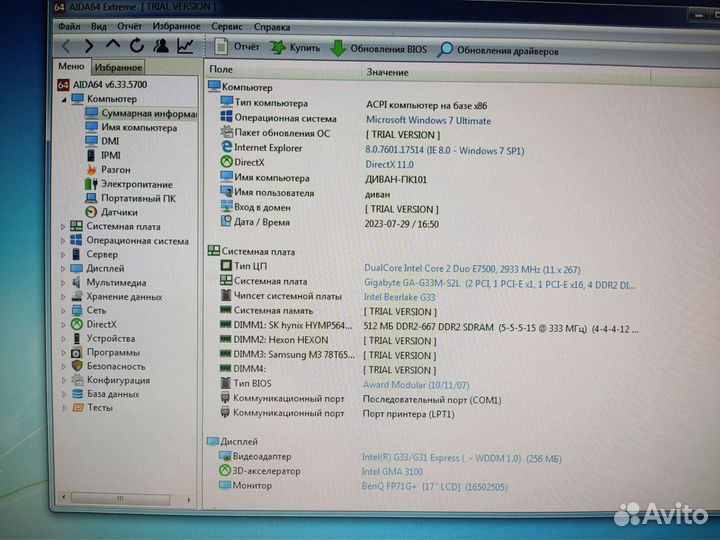Expand the Сеть tree node
Viewport: 720px width, 540px height.
click(x=63, y=311)
